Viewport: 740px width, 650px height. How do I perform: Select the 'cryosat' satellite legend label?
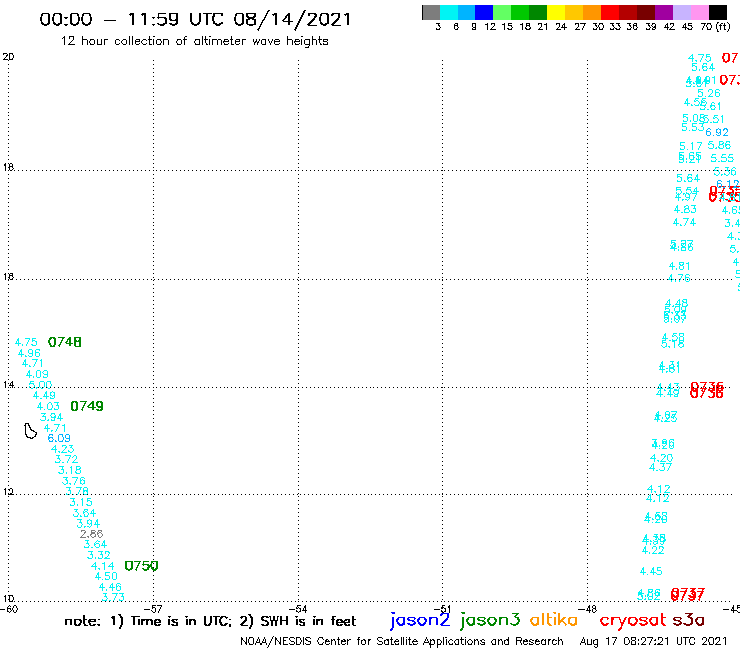633,621
